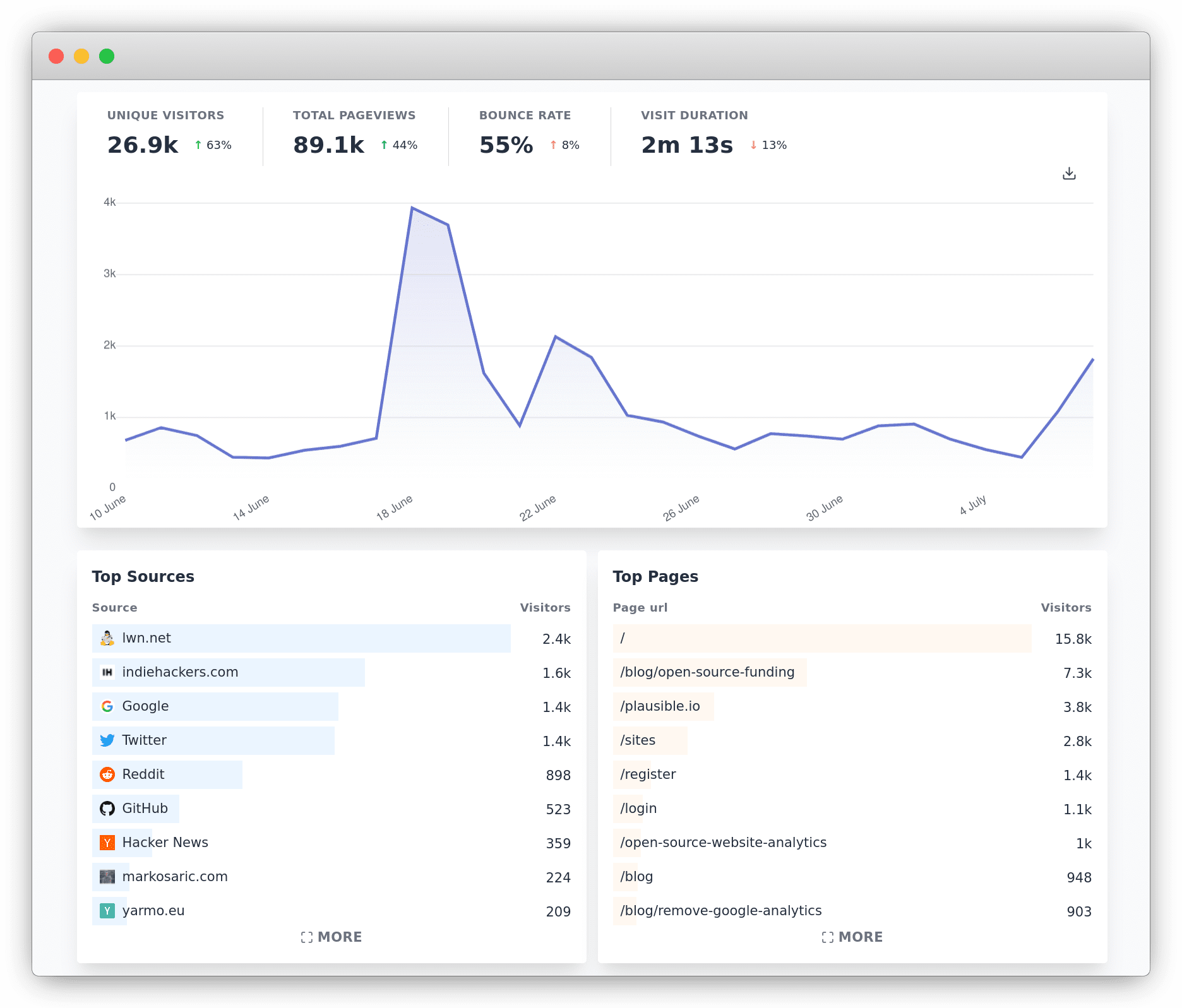1182x1008 pixels.
Task: Open the markosaric.com source link
Action: 174,877
